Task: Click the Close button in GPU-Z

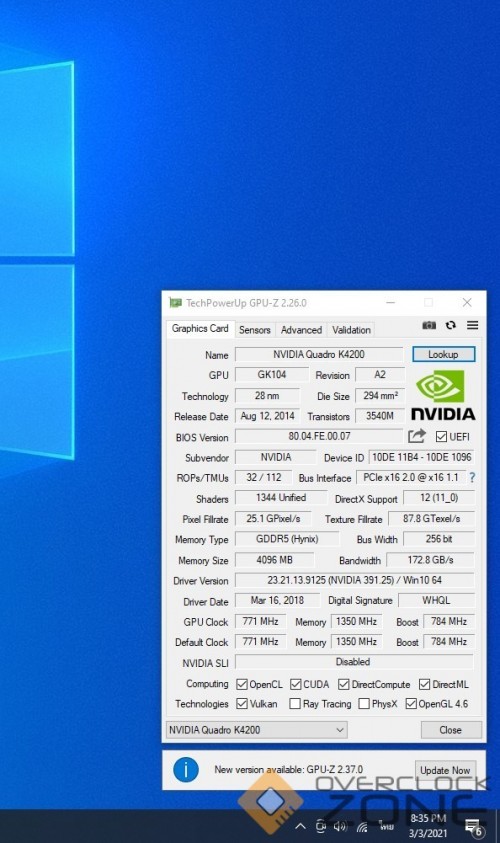Action: [451, 730]
